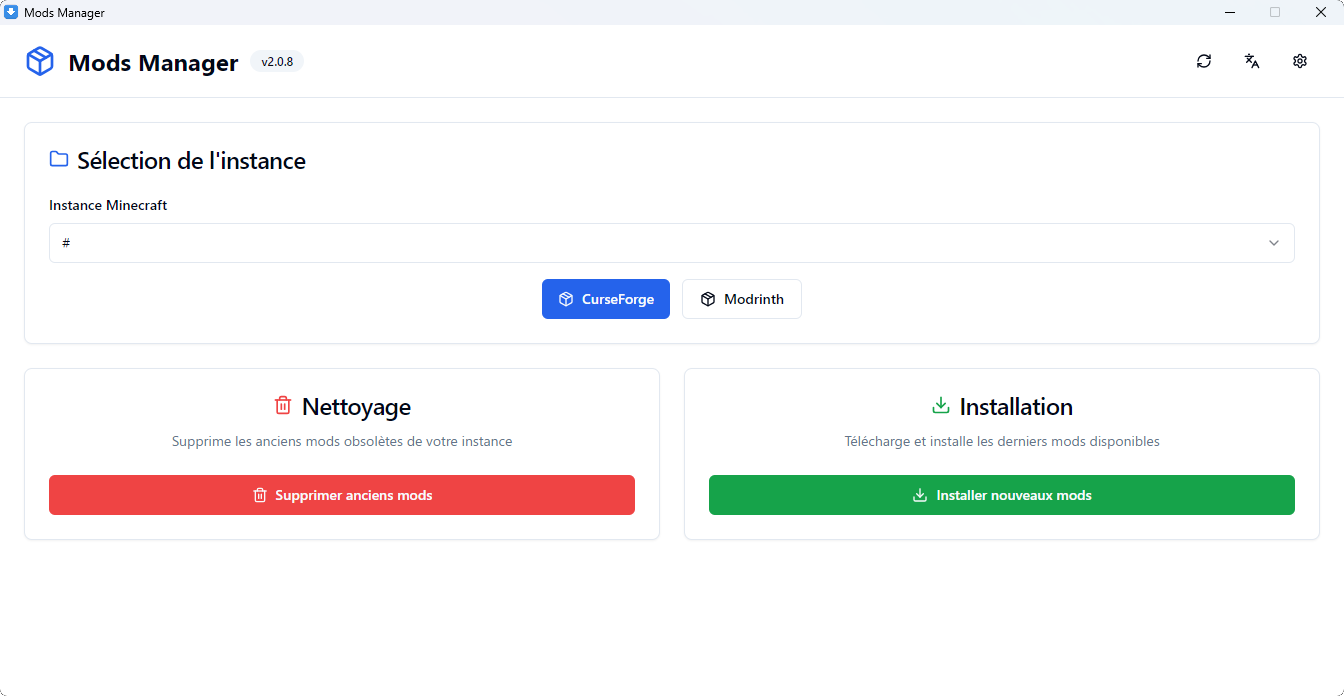Image resolution: width=1344 pixels, height=696 pixels.
Task: Minimize the Mods Manager window
Action: click(1229, 12)
